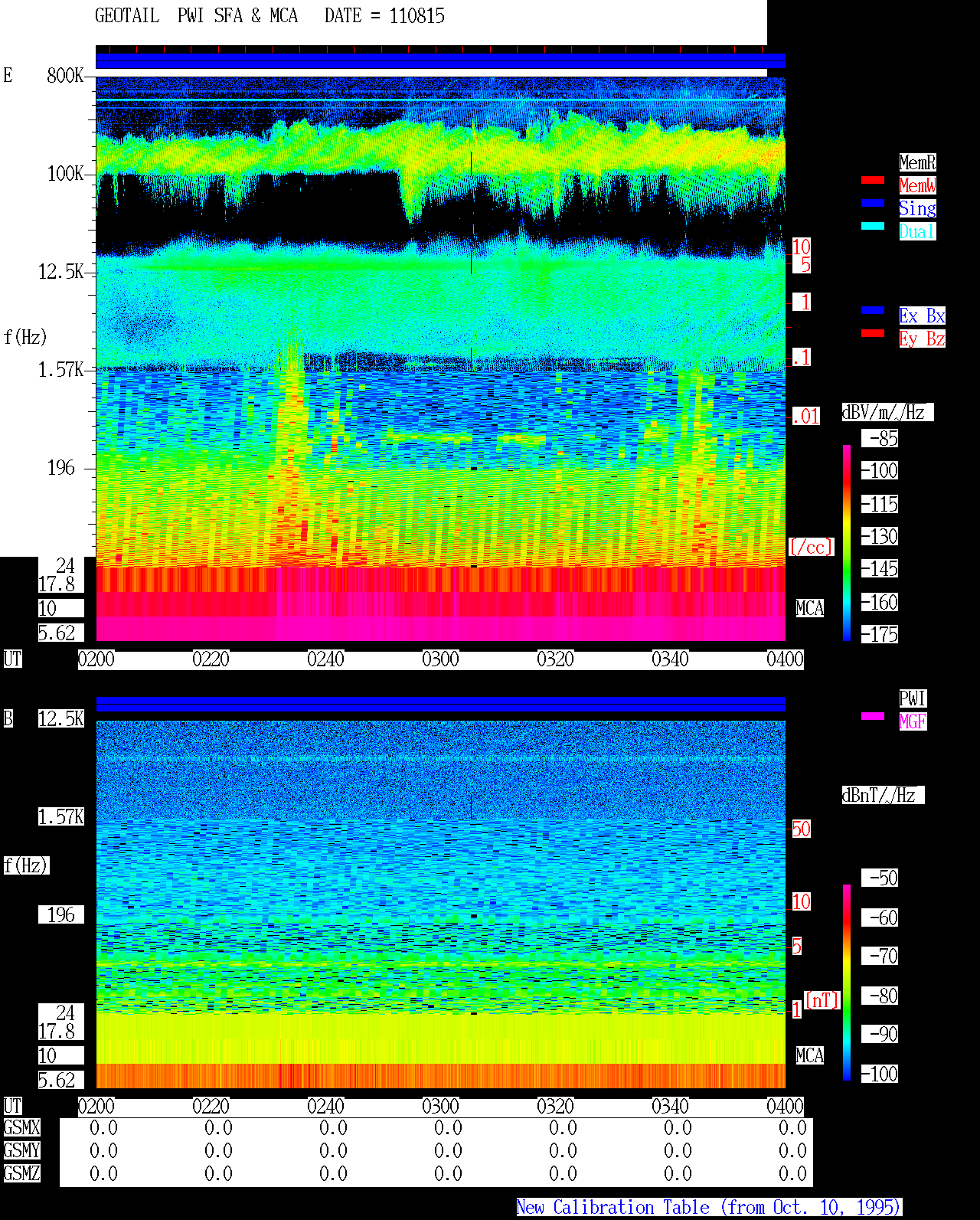Image resolution: width=980 pixels, height=1220 pixels.
Task: Click the upper MCA label beside E panel
Action: click(x=809, y=609)
